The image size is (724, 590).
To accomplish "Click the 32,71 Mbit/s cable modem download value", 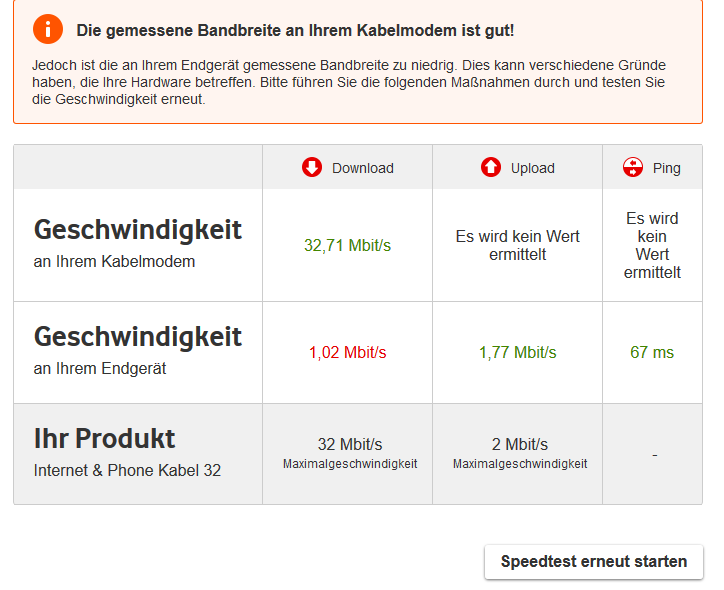I will click(346, 245).
